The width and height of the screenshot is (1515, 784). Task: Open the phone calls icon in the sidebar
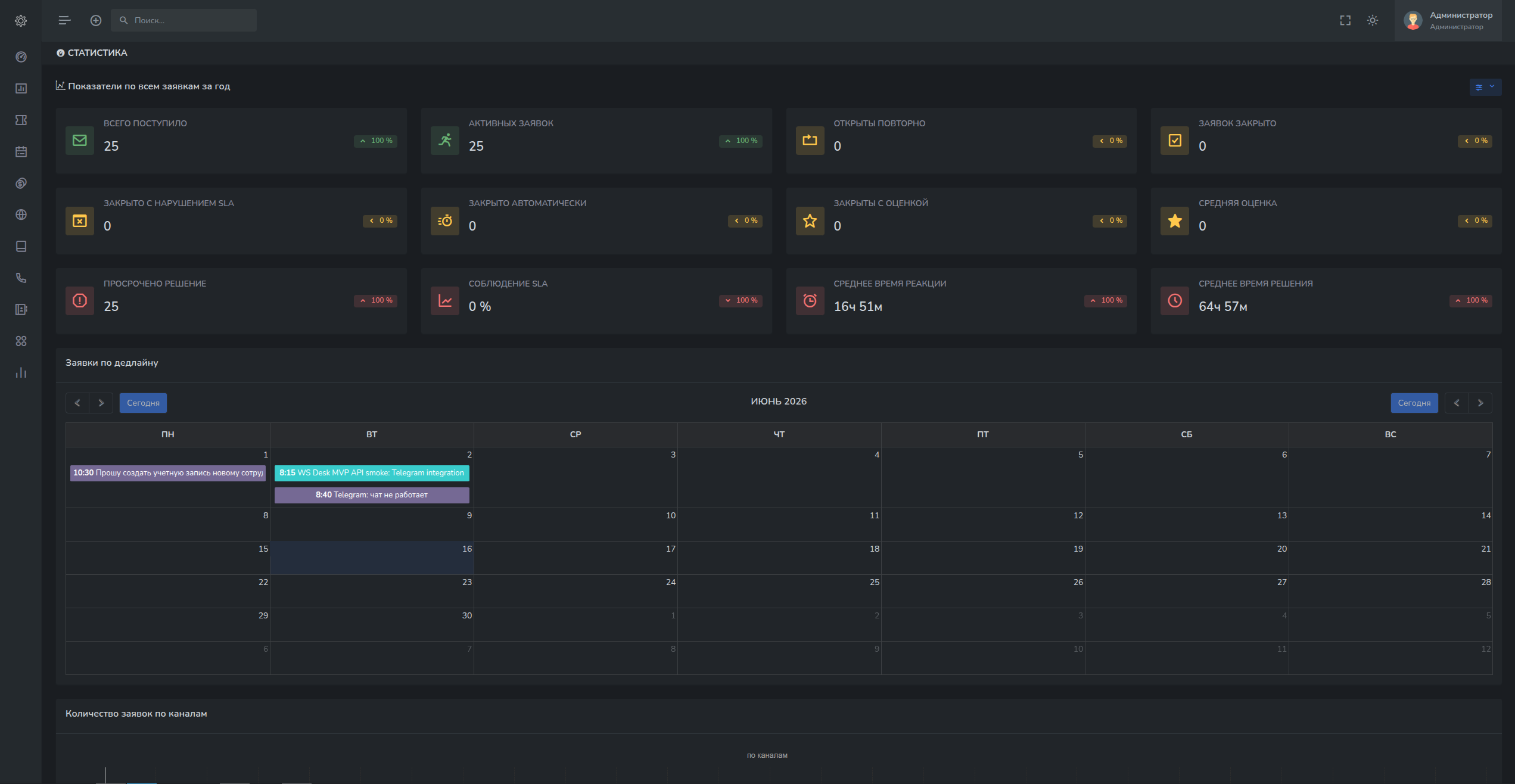pyautogui.click(x=21, y=278)
